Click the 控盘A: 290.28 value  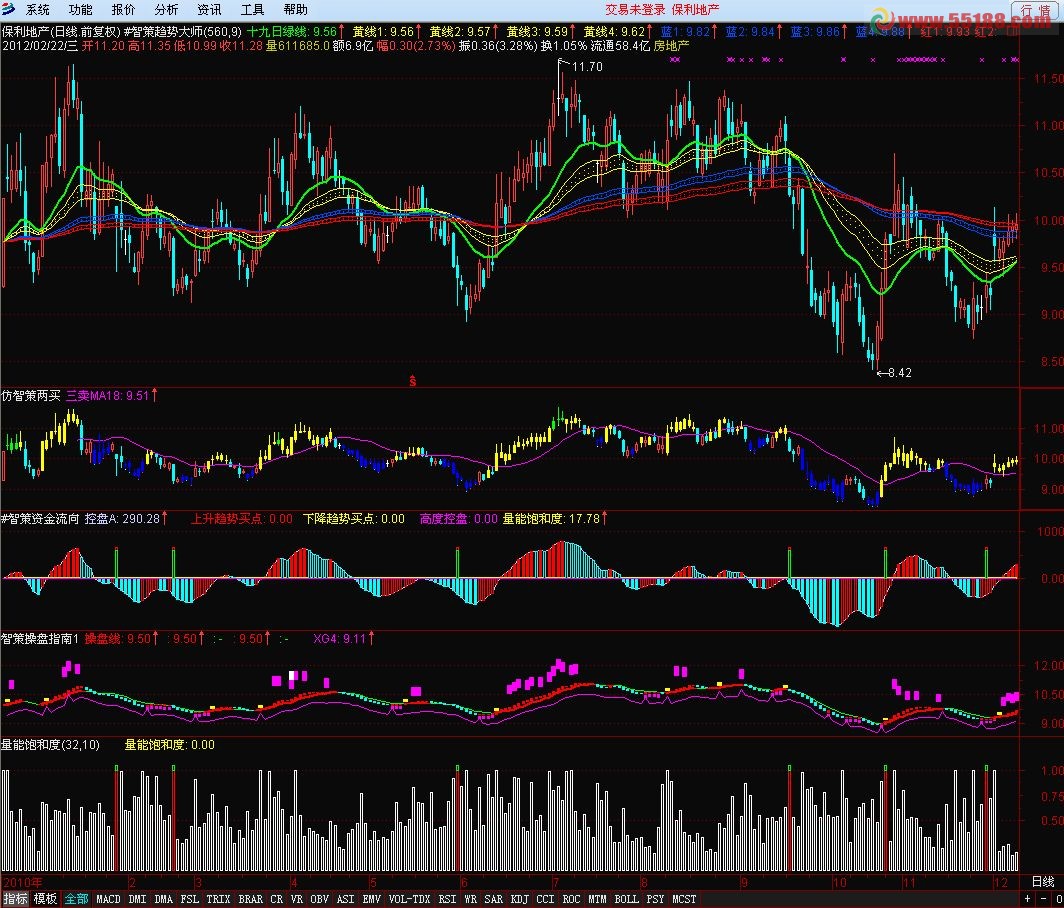coord(122,518)
